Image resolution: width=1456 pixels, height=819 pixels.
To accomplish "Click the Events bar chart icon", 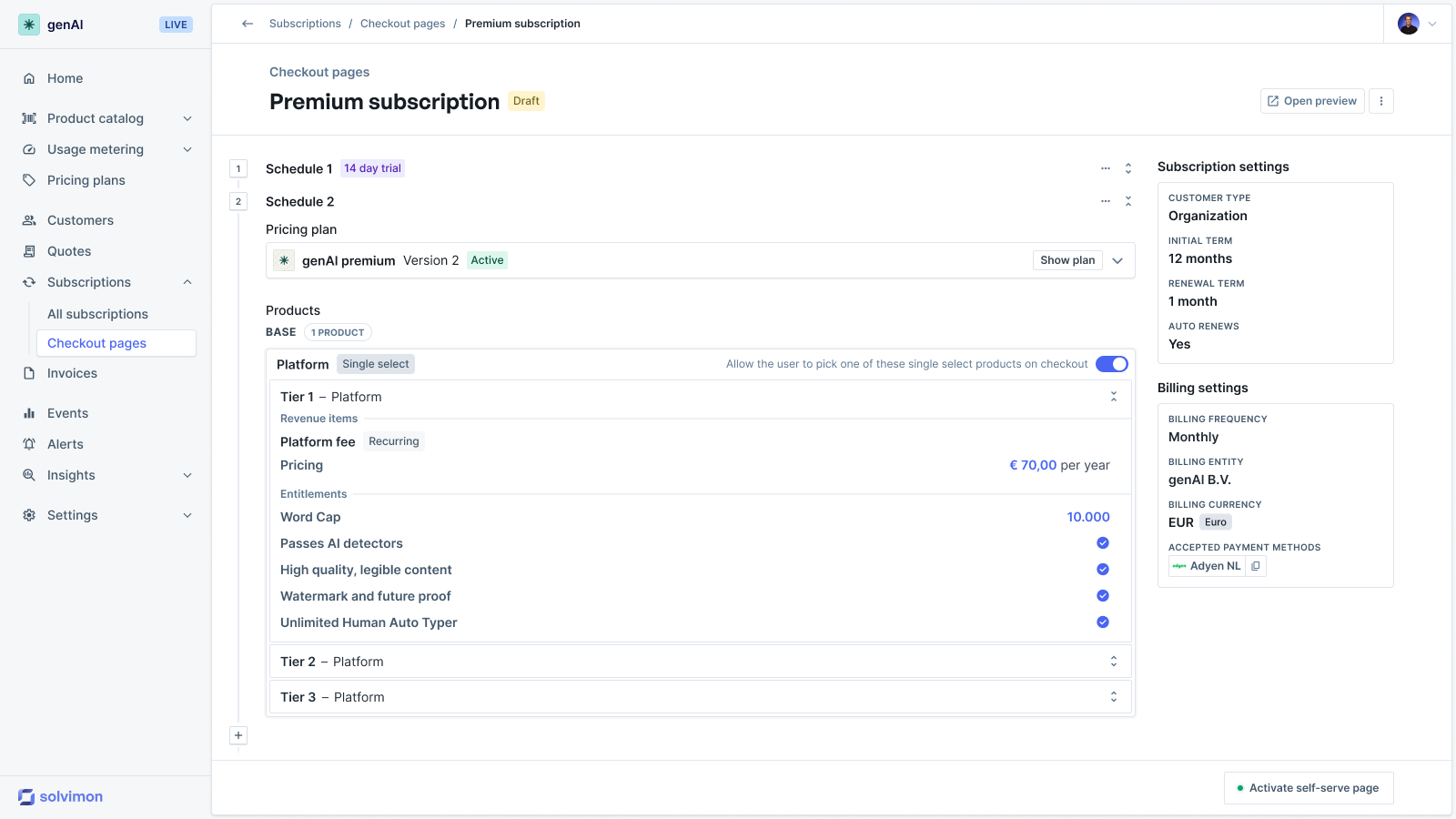I will point(29,413).
